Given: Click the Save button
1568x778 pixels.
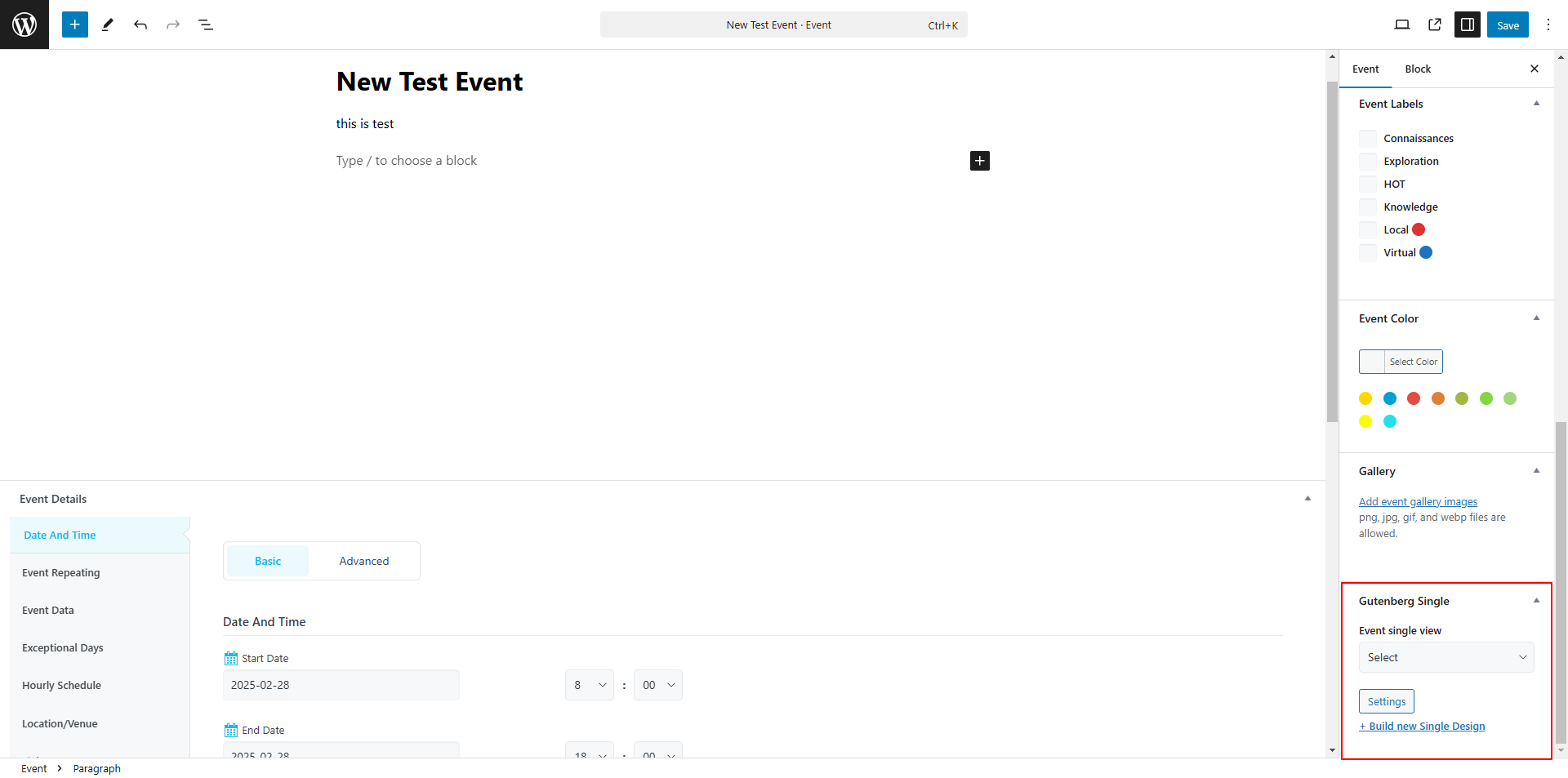Looking at the screenshot, I should [x=1507, y=24].
